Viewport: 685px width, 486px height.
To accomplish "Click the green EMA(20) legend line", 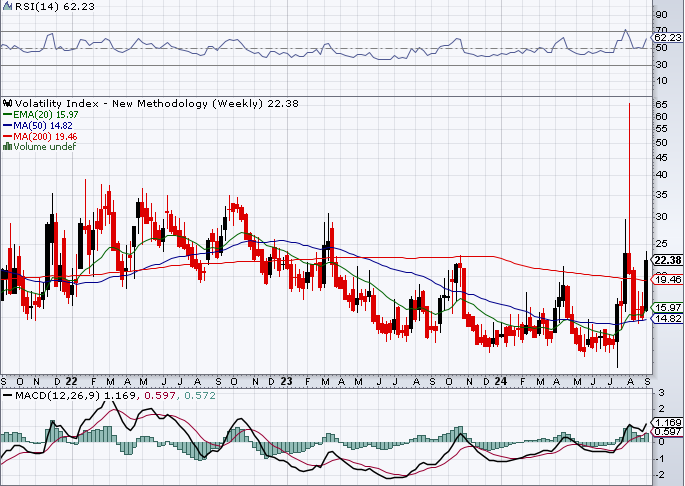I will pos(8,115).
